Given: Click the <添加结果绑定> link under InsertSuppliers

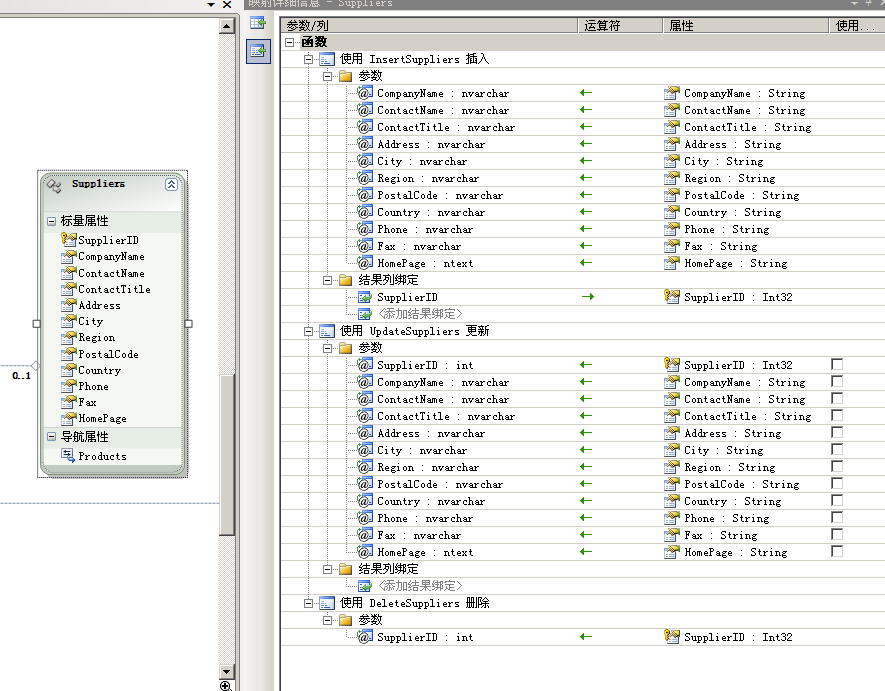Looking at the screenshot, I should pyautogui.click(x=420, y=314).
